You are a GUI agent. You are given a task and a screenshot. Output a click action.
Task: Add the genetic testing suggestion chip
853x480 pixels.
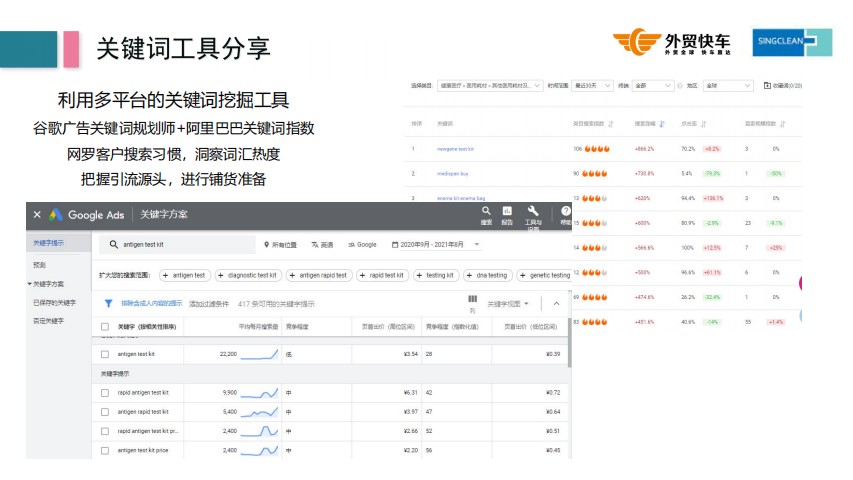coord(544,275)
